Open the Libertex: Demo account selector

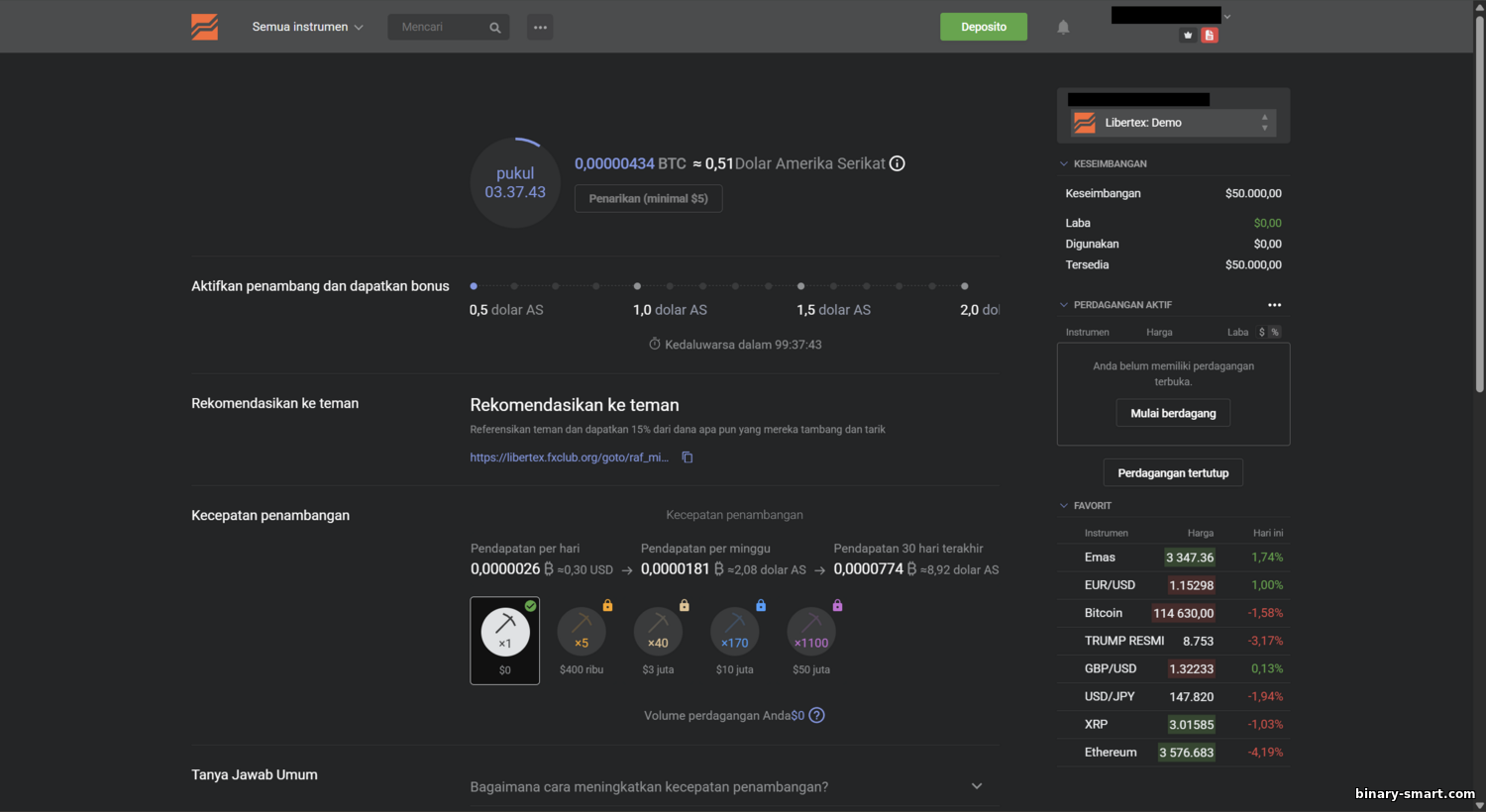(x=1173, y=123)
